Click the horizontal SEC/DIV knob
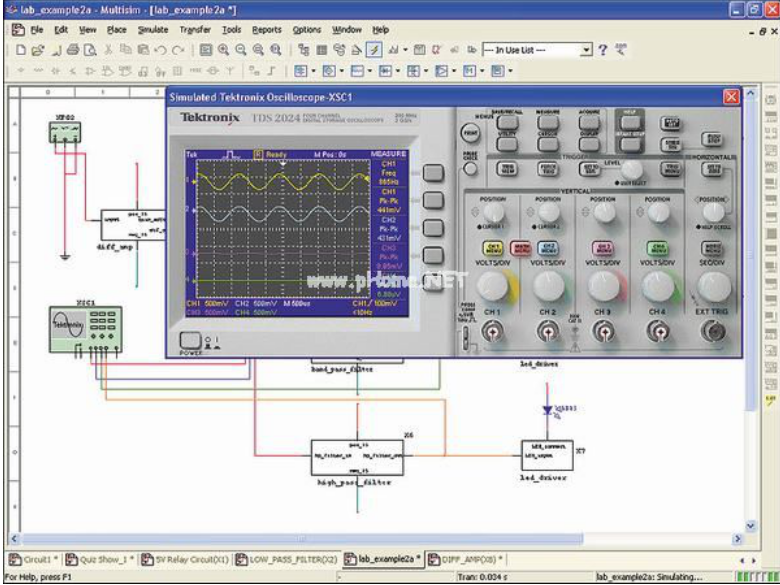 [x=712, y=287]
